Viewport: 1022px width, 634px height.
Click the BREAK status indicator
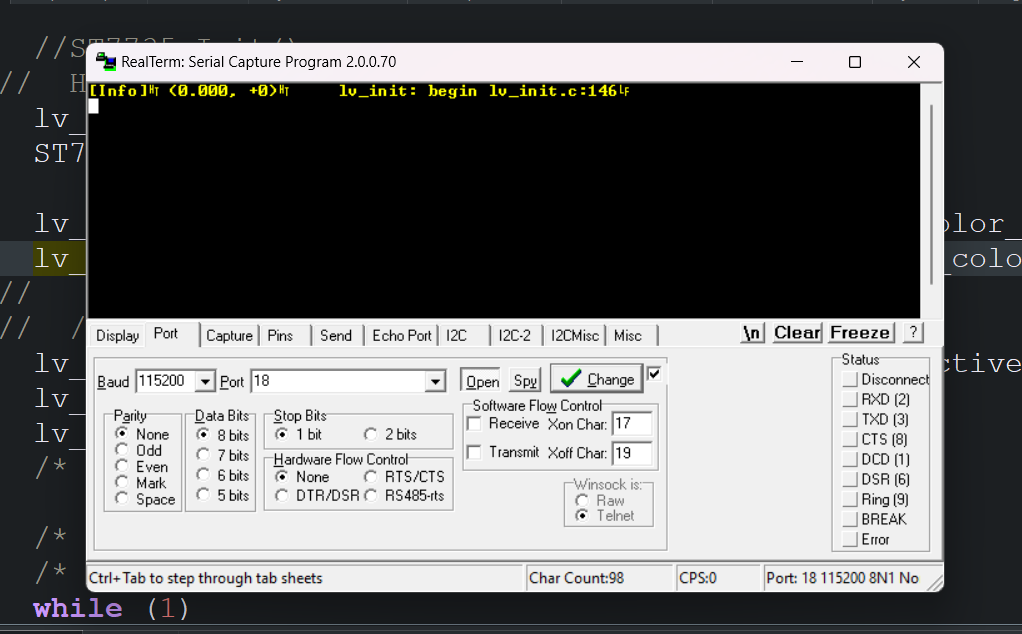849,519
